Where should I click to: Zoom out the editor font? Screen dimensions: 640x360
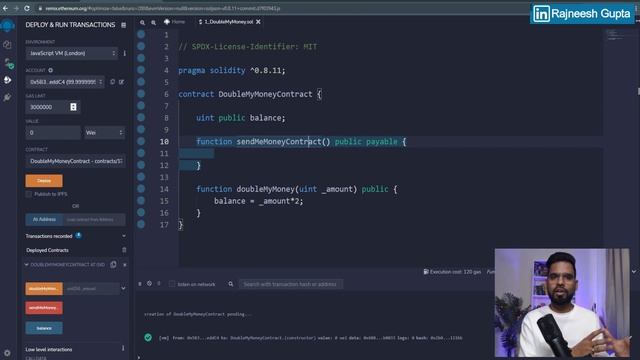tap(142, 22)
